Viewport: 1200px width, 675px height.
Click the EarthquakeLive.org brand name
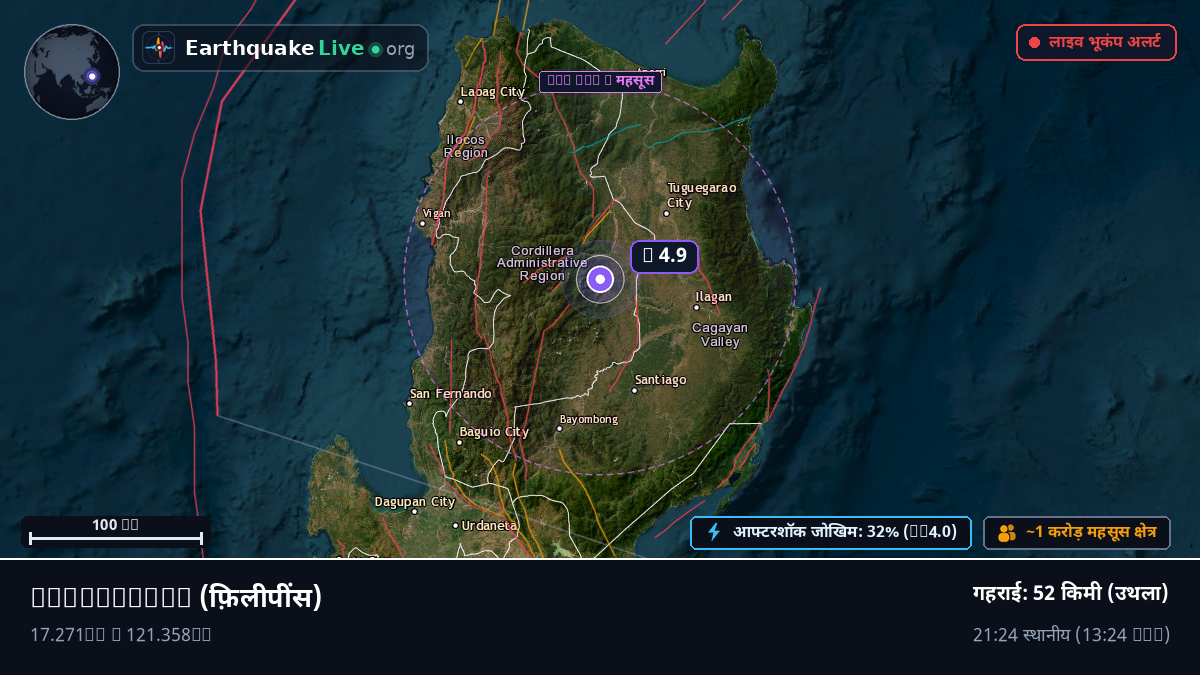tap(300, 48)
